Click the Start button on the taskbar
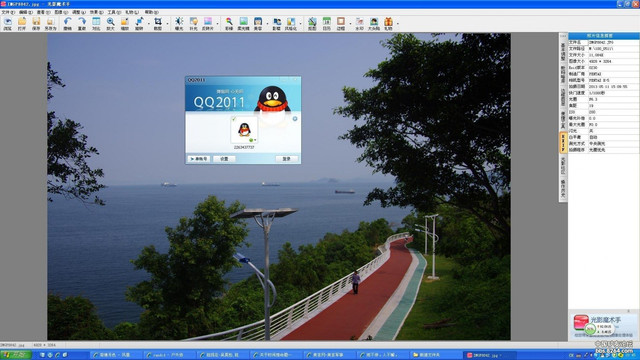Screen dimensions: 640x360 coord(16,355)
